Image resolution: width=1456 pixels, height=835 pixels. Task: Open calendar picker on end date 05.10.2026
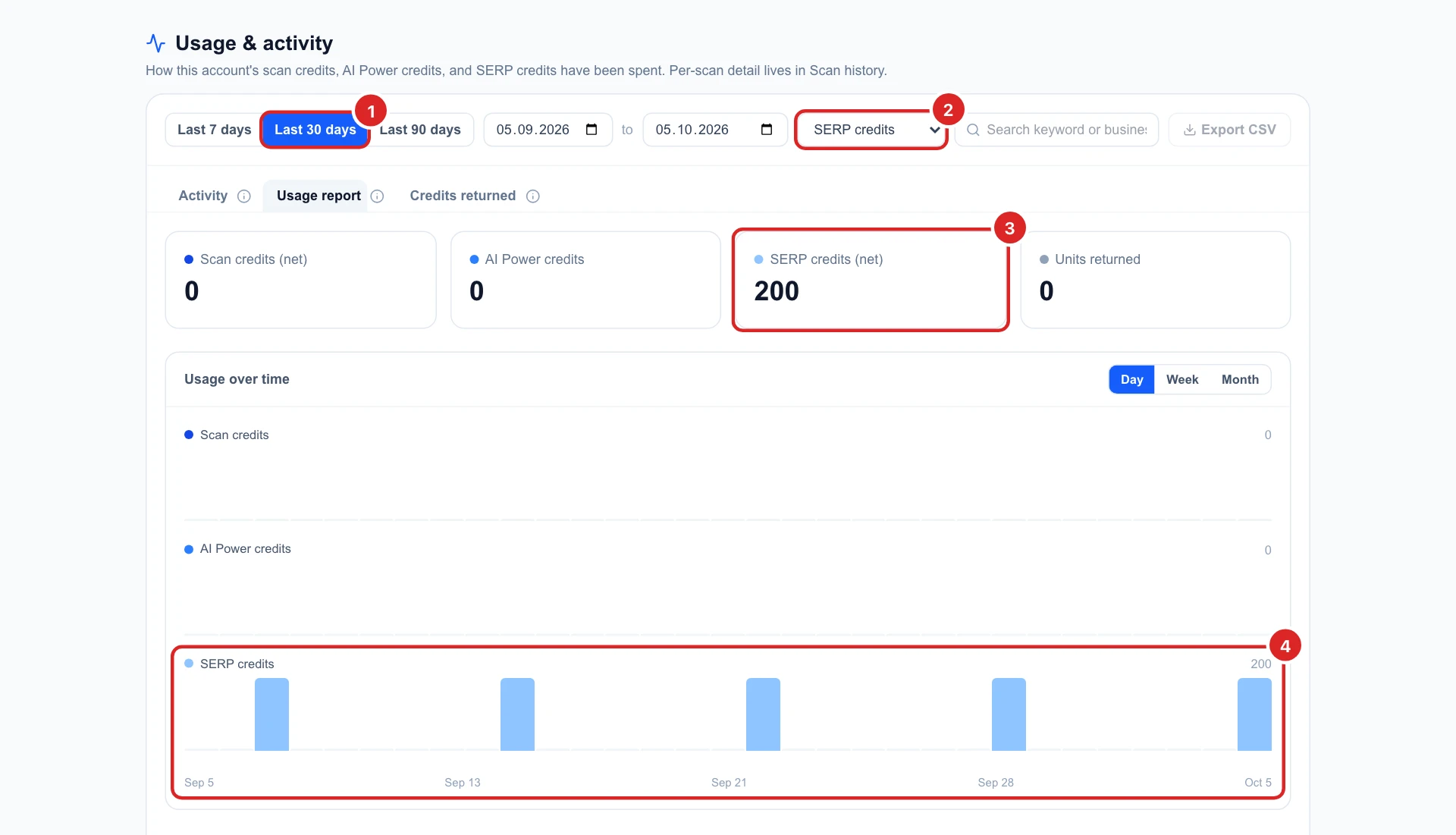pos(767,130)
